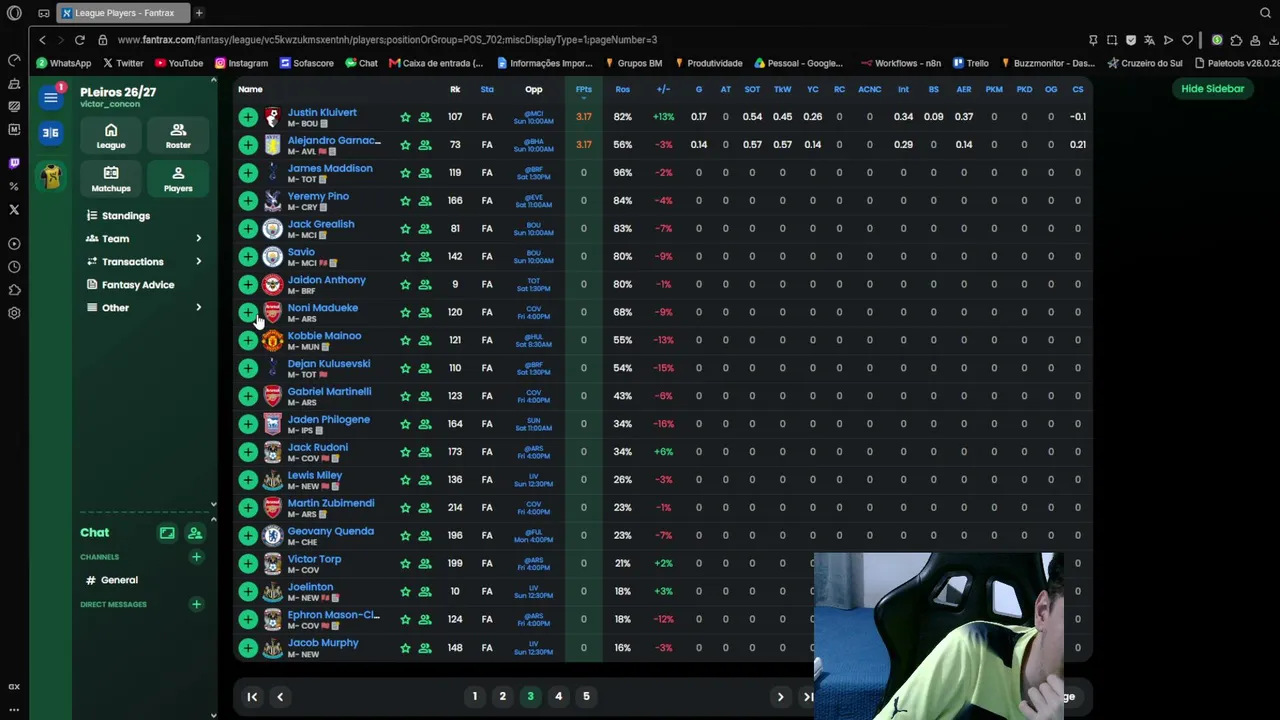
Task: Open search tabs magnifier icon
Action: tap(1265, 13)
